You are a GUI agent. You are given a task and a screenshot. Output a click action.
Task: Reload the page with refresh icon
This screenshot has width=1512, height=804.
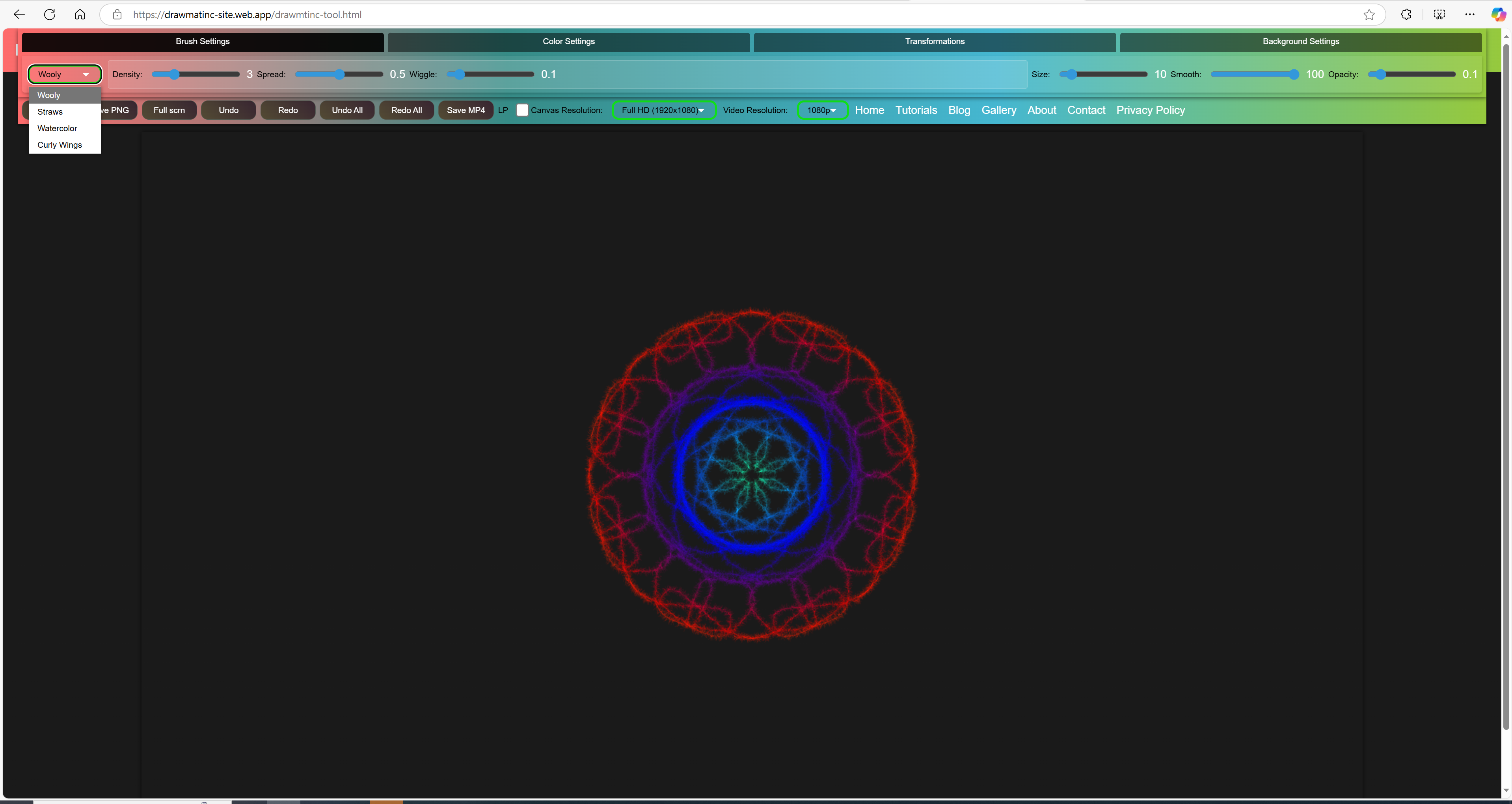tap(50, 15)
